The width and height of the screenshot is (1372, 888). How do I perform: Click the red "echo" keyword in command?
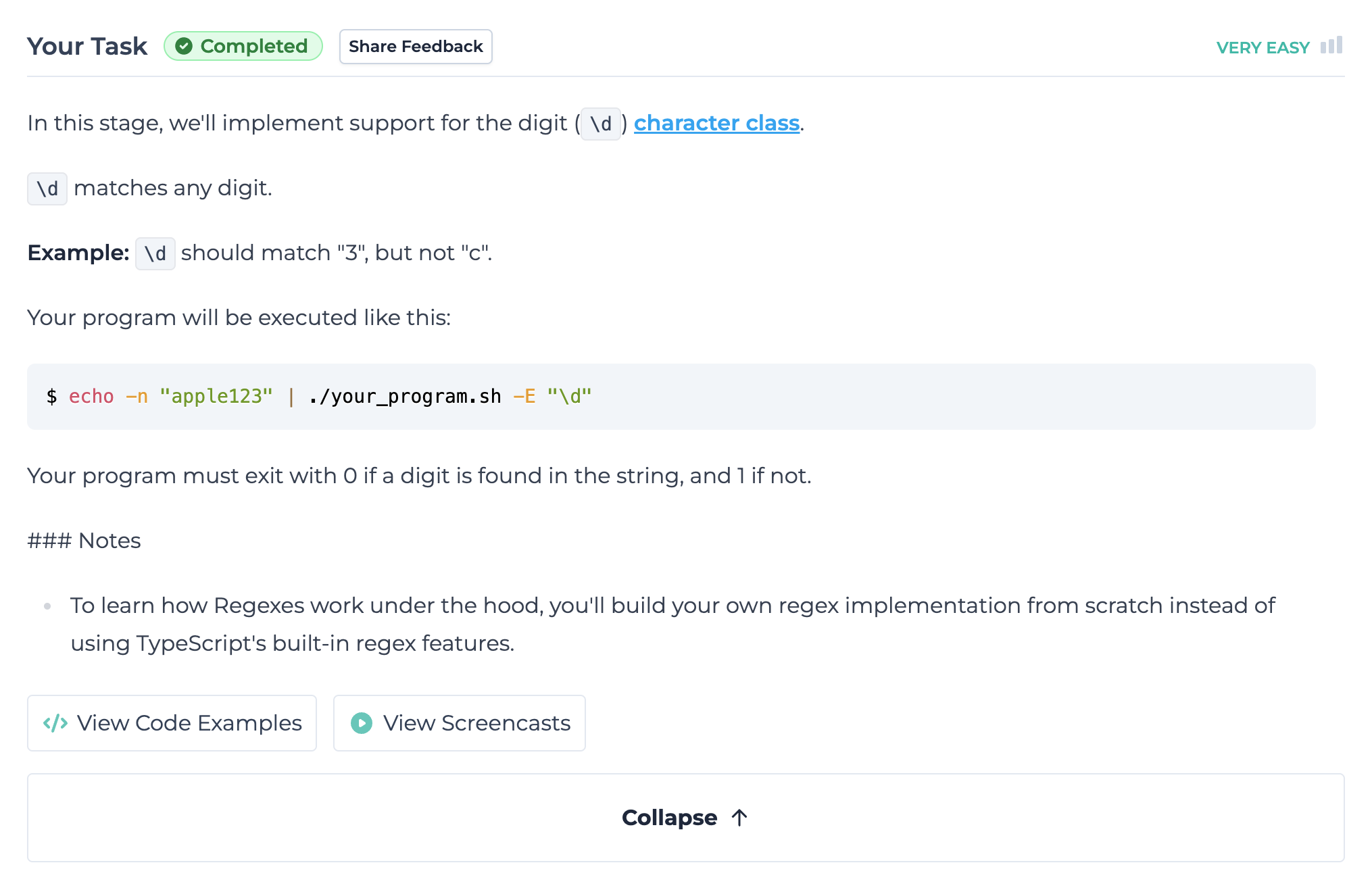pyautogui.click(x=91, y=397)
